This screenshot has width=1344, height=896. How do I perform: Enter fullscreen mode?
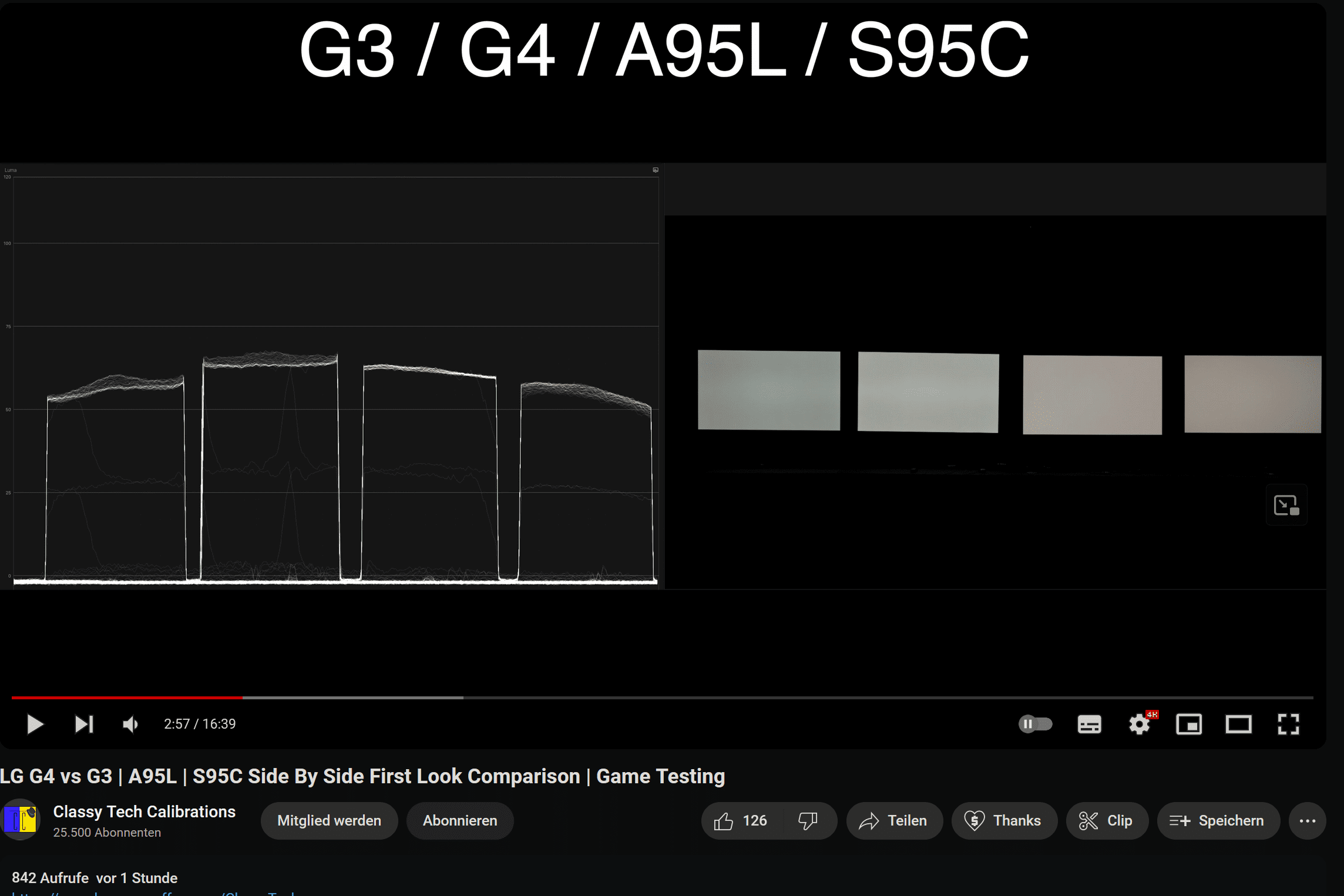point(1288,724)
